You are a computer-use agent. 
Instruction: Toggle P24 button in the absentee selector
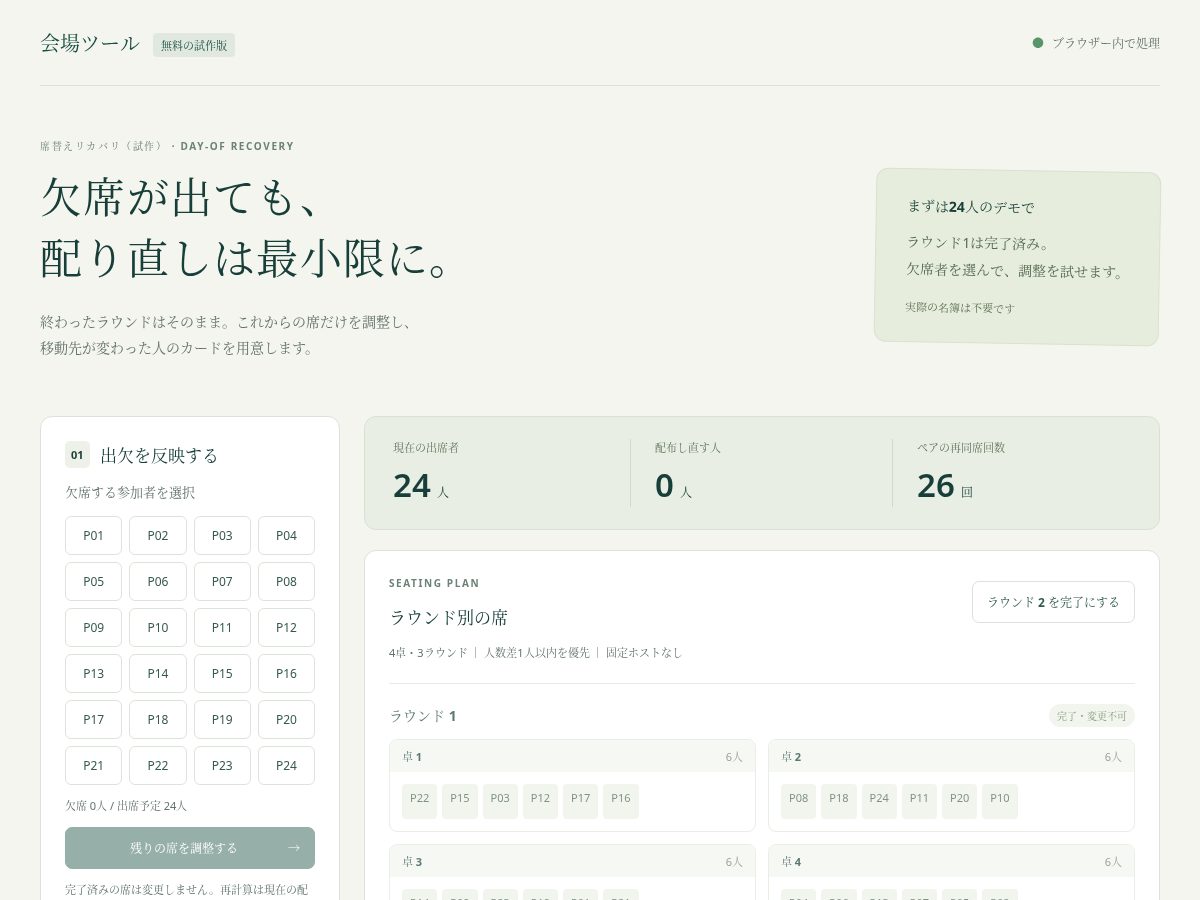[x=286, y=765]
